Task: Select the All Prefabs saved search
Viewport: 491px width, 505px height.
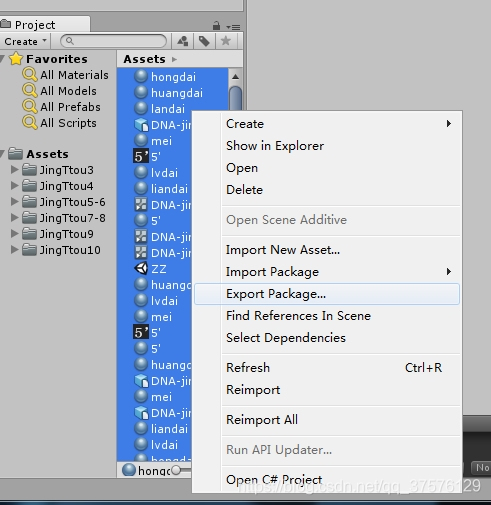Action: [62, 107]
